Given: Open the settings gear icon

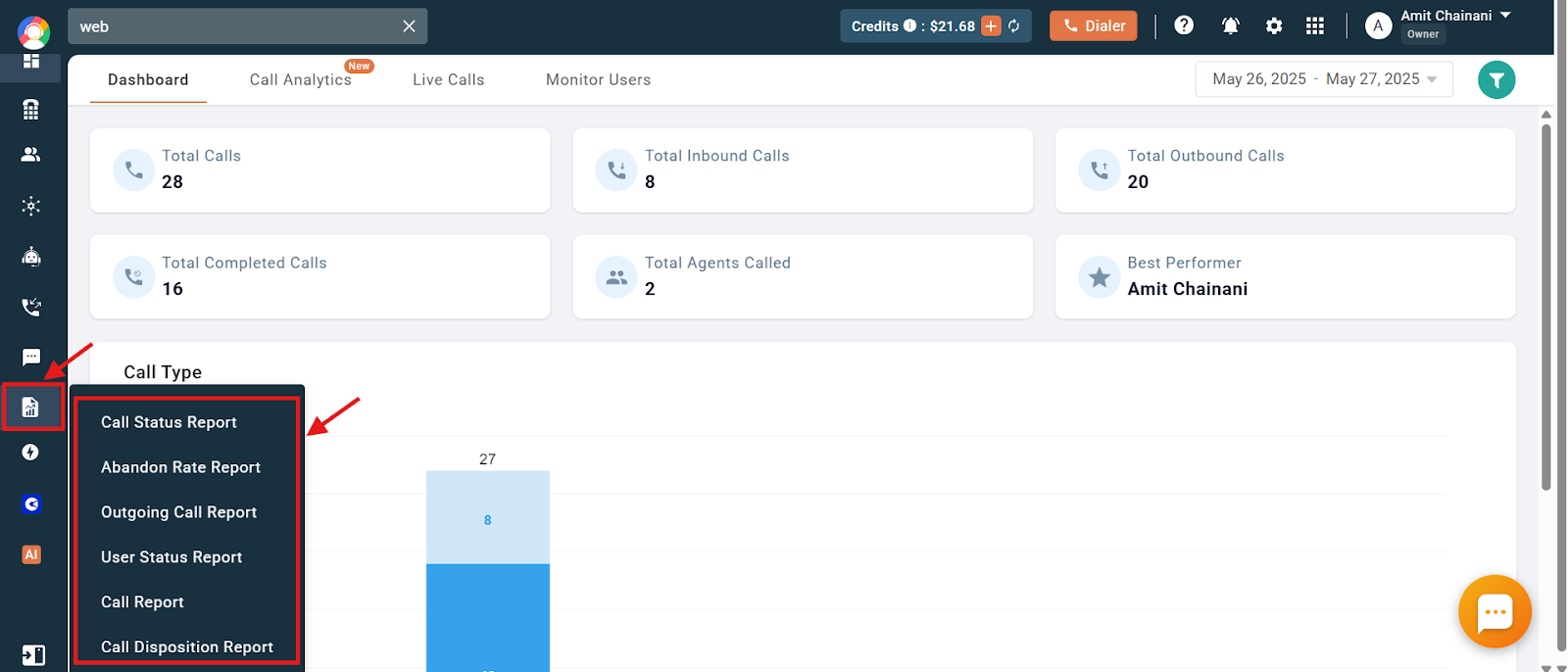Looking at the screenshot, I should click(x=1274, y=26).
